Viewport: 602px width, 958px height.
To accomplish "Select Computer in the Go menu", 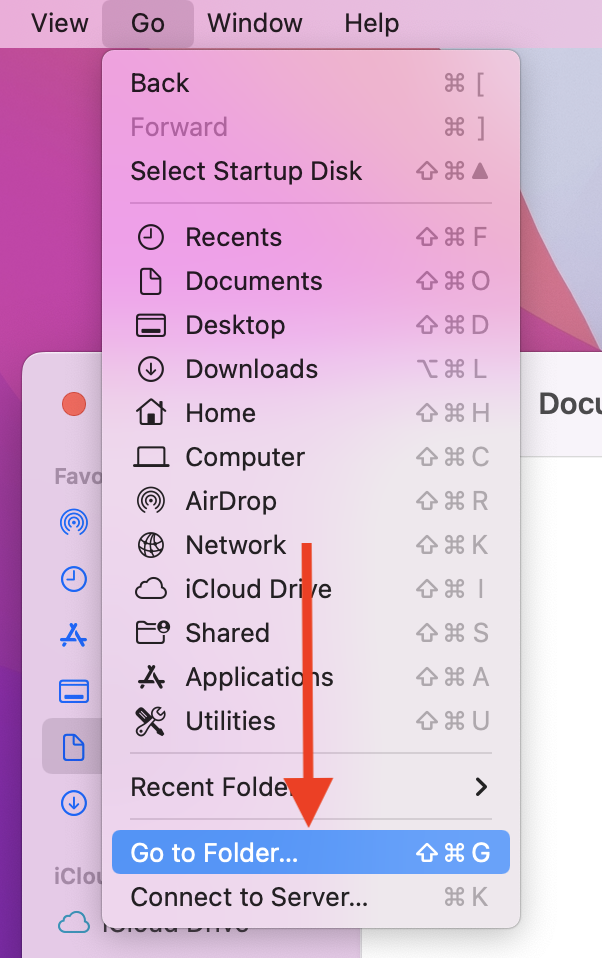I will click(245, 457).
